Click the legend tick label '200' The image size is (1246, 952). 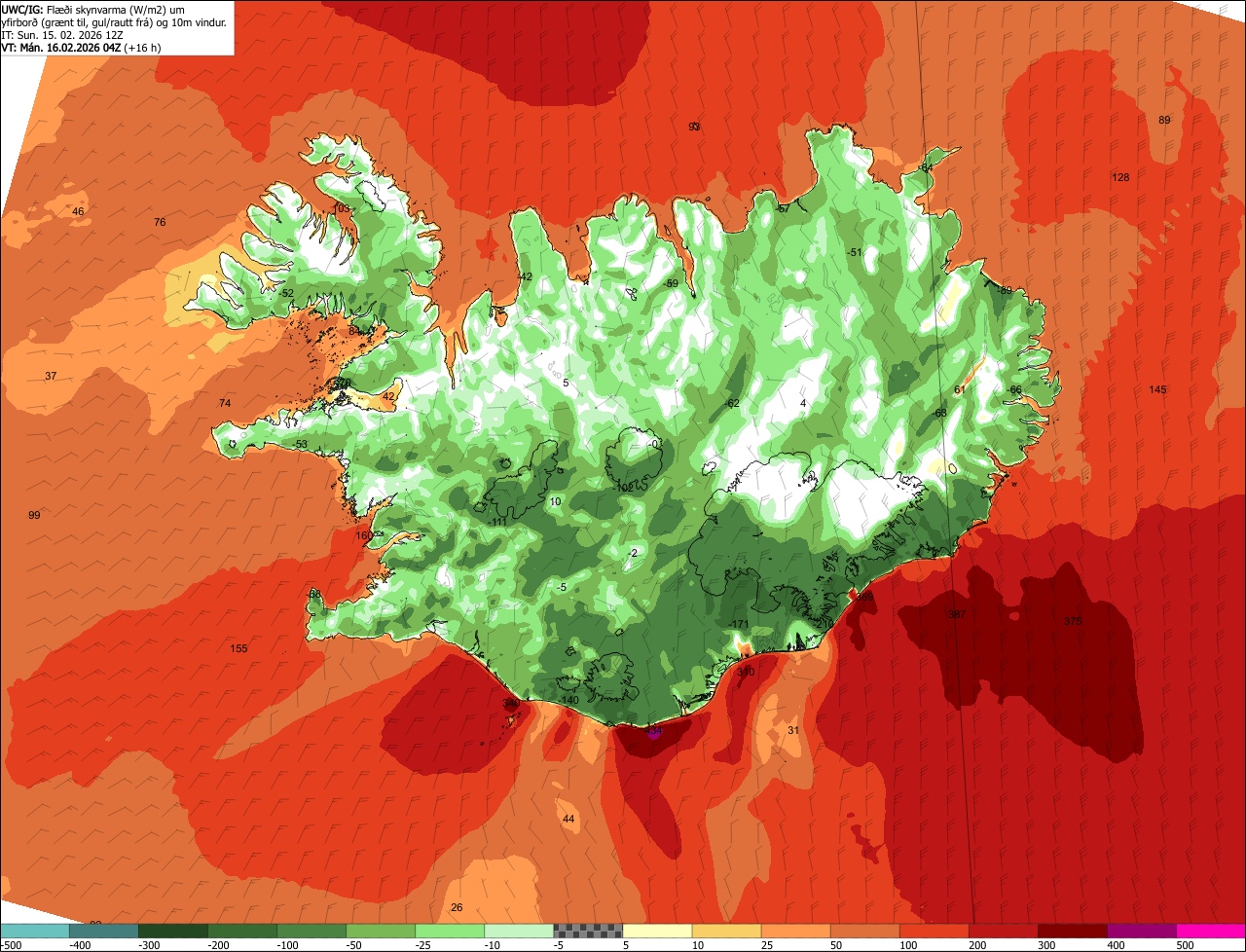click(x=979, y=945)
